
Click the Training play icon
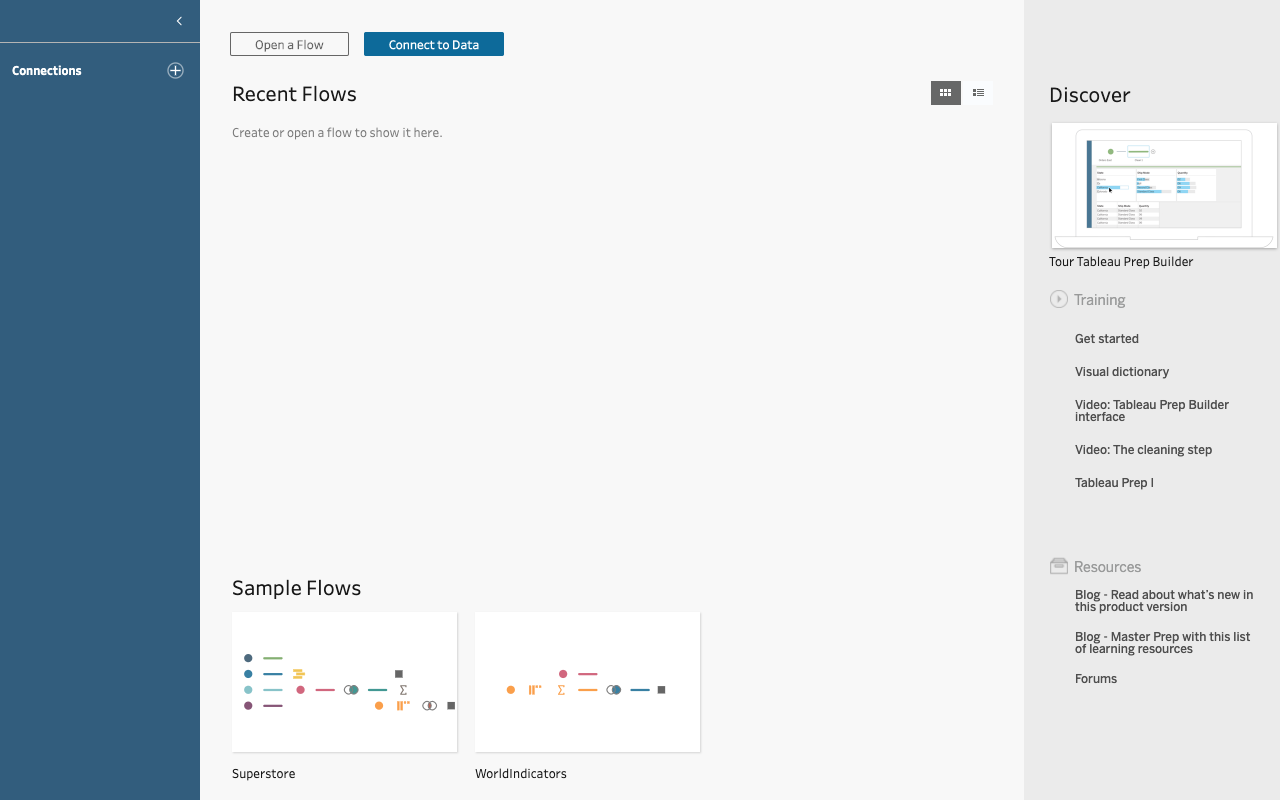[x=1059, y=299]
